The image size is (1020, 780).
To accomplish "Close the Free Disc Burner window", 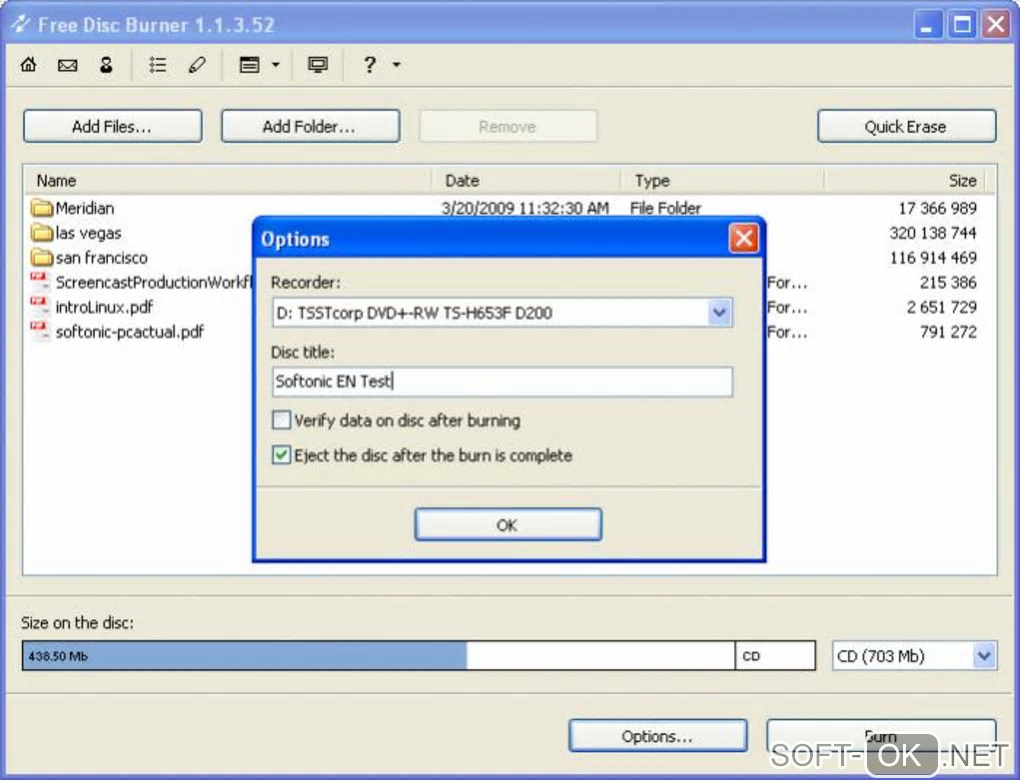I will [996, 25].
